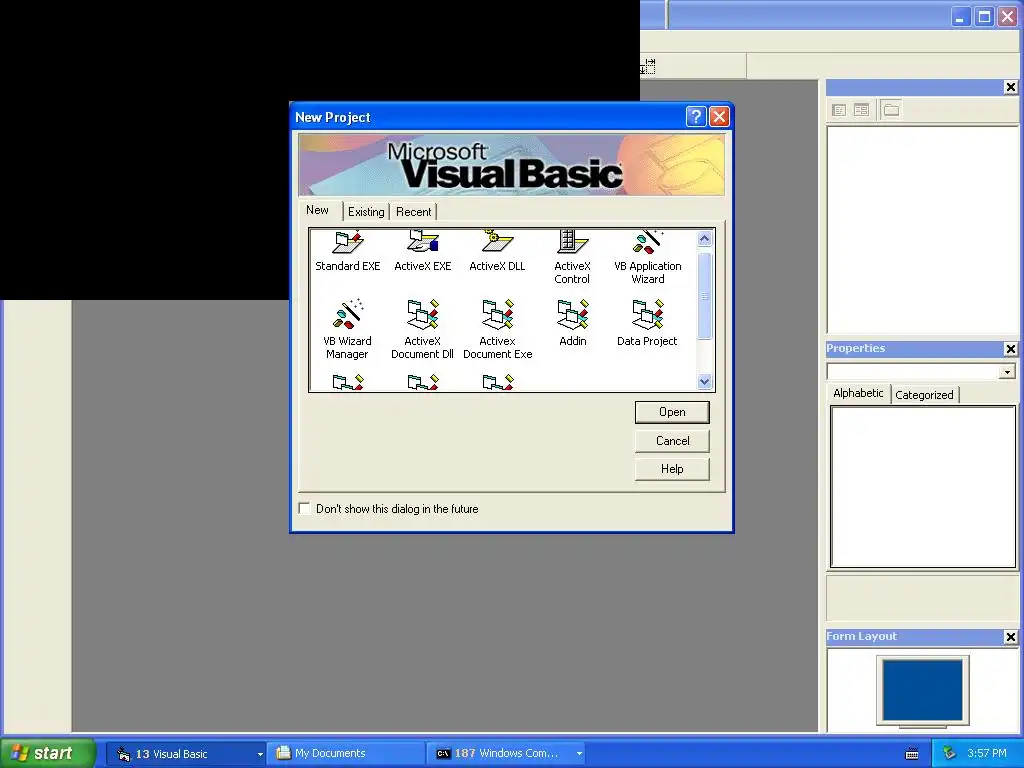This screenshot has height=768, width=1024.
Task: Click the dialog's question mark help icon
Action: [696, 117]
